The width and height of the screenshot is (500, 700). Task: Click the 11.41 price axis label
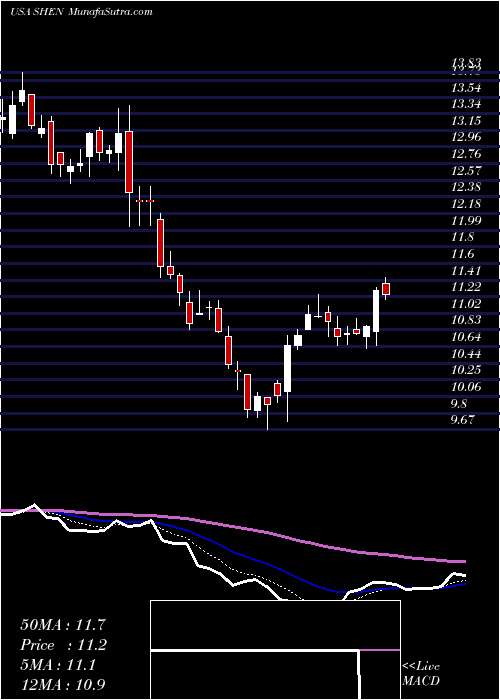click(466, 271)
